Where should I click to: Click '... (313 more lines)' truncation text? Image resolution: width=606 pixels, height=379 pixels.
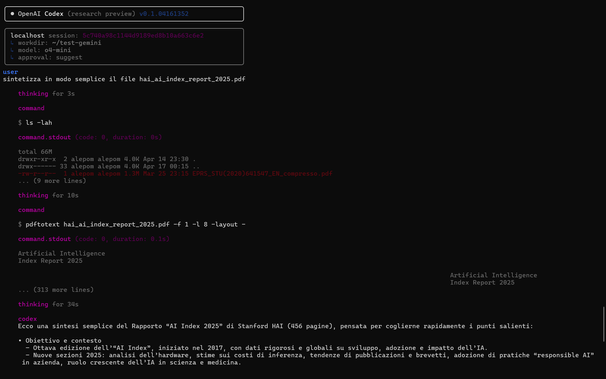(56, 290)
